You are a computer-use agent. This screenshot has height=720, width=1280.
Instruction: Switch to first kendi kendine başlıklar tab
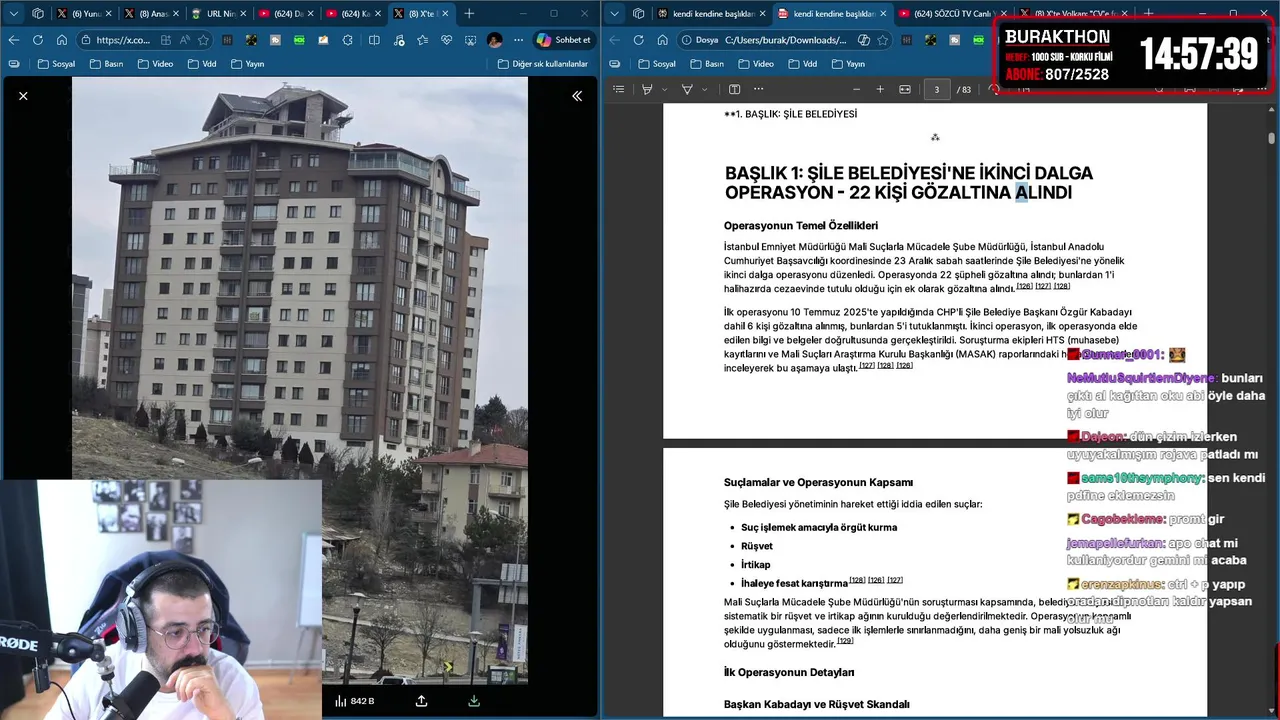pos(713,13)
